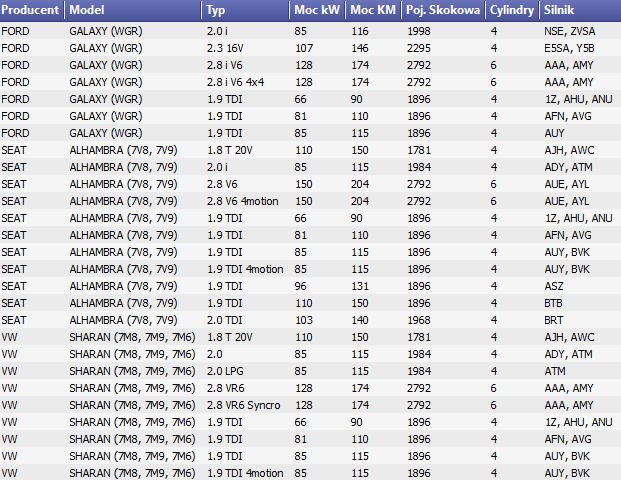Select the 'ATM' engine cell in 2.0 LPG row

(x=555, y=371)
